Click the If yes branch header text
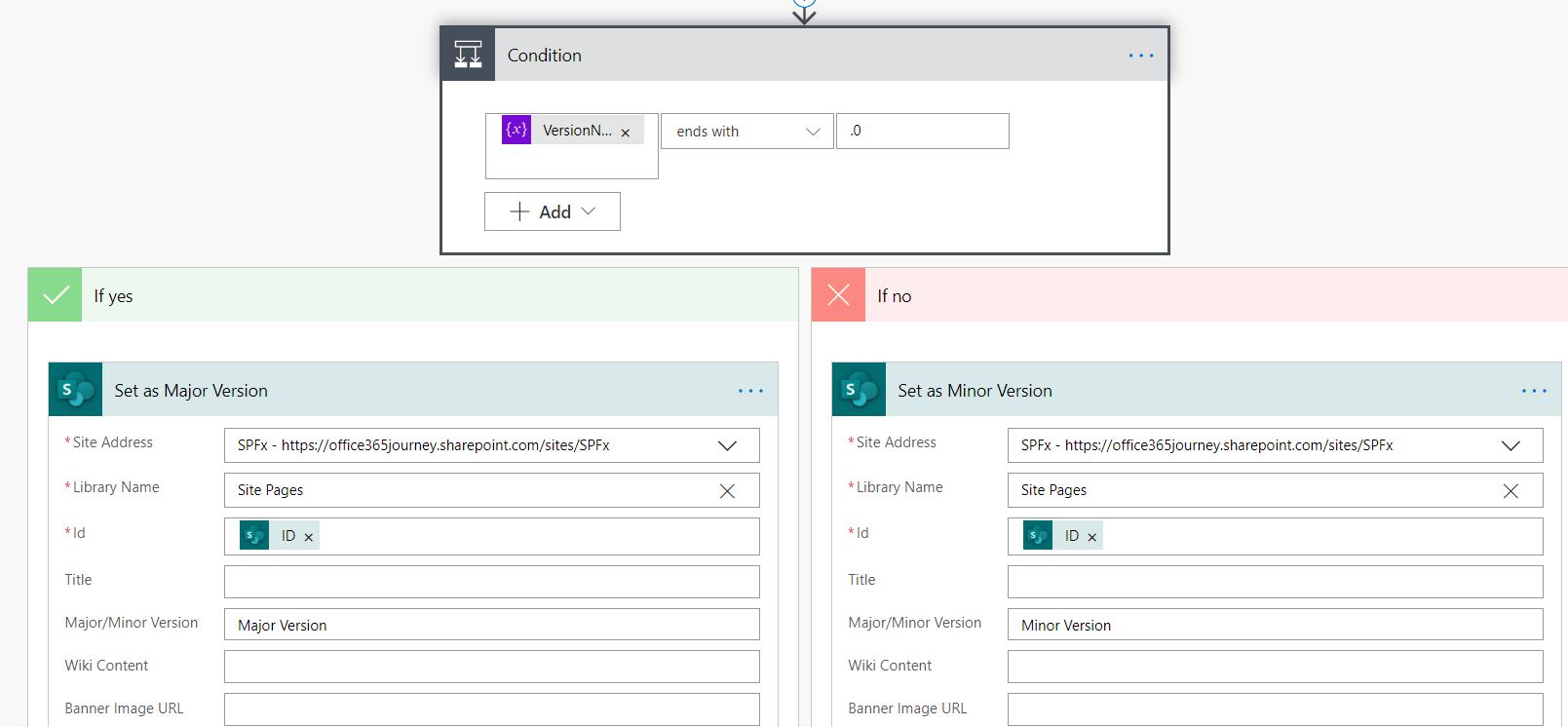The height and width of the screenshot is (727, 1568). (113, 296)
